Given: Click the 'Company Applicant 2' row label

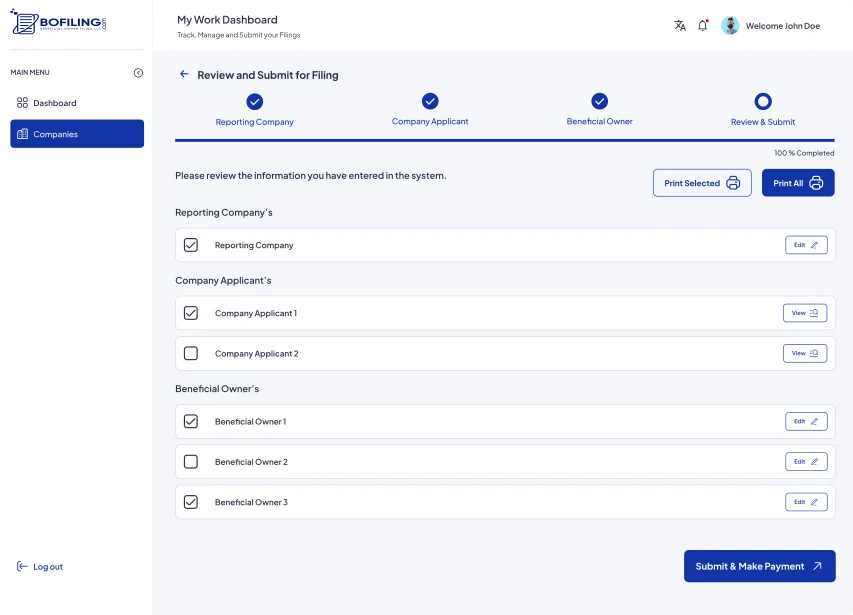Looking at the screenshot, I should click(x=257, y=354).
